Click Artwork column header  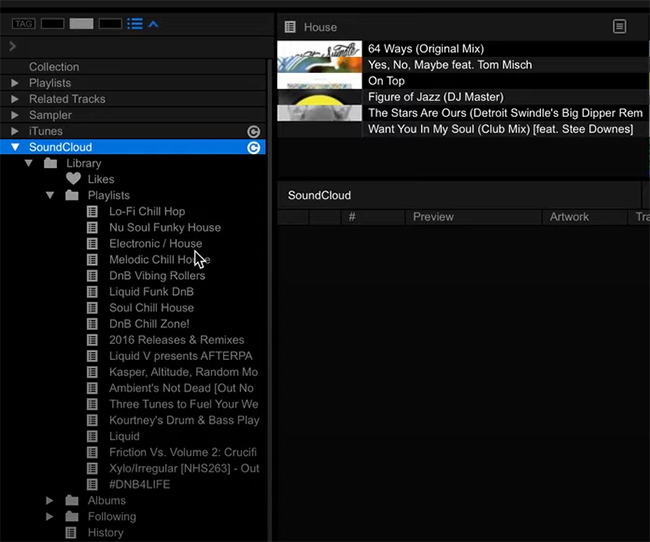pos(585,217)
